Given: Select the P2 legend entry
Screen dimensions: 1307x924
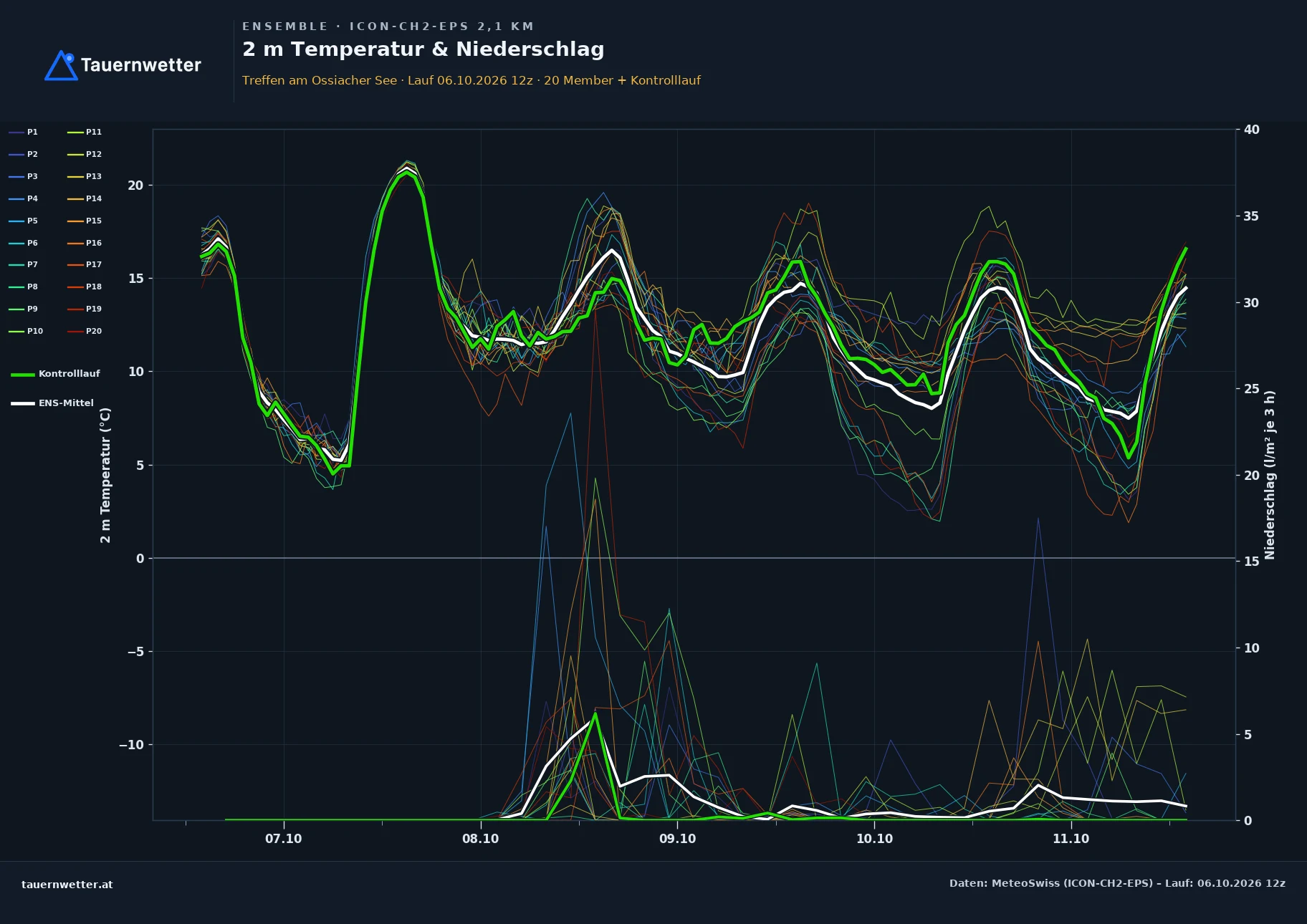Looking at the screenshot, I should point(24,154).
